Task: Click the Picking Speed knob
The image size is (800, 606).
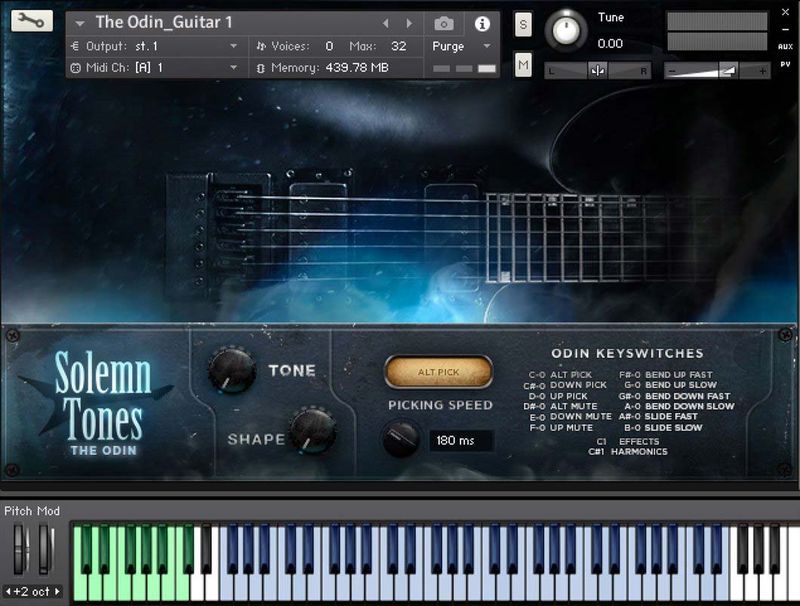Action: 403,436
